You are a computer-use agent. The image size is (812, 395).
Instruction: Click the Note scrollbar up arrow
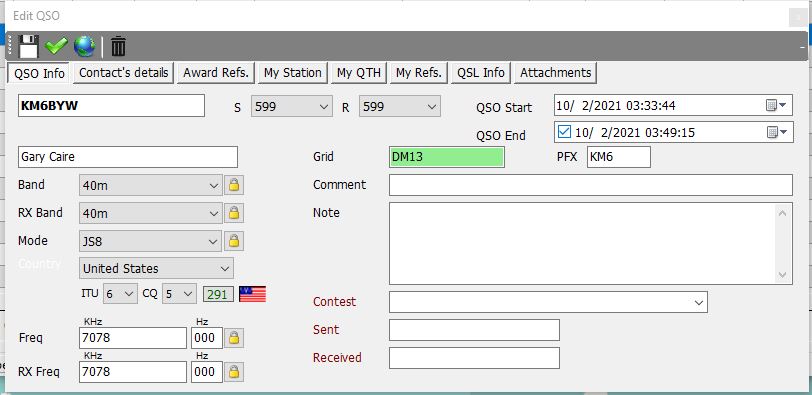782,213
